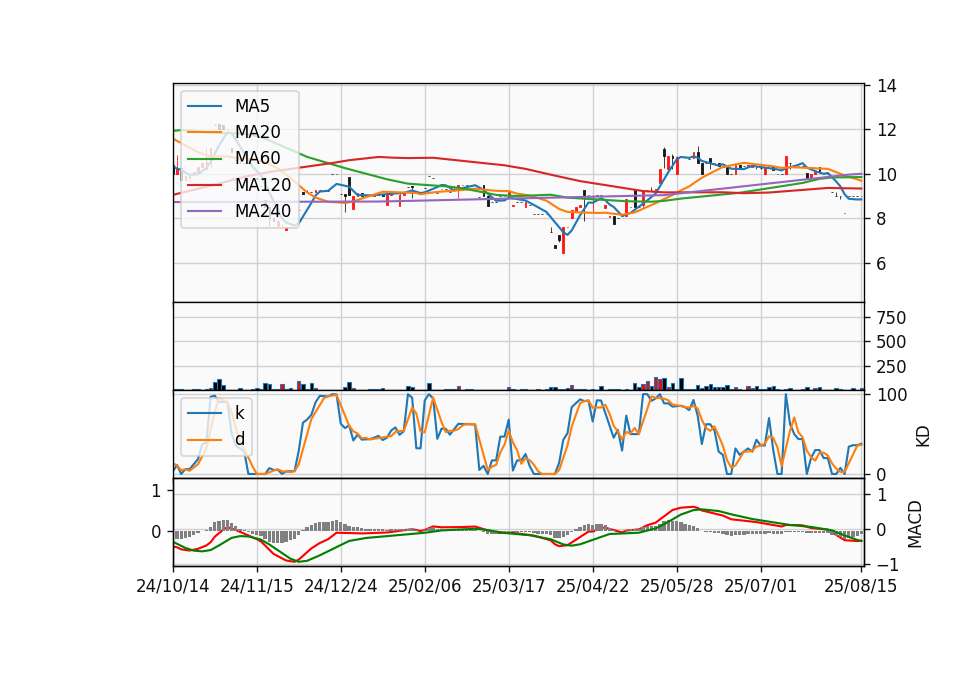This screenshot has width=960, height=690.
Task: Click the KD axis value 100
Action: (x=891, y=395)
